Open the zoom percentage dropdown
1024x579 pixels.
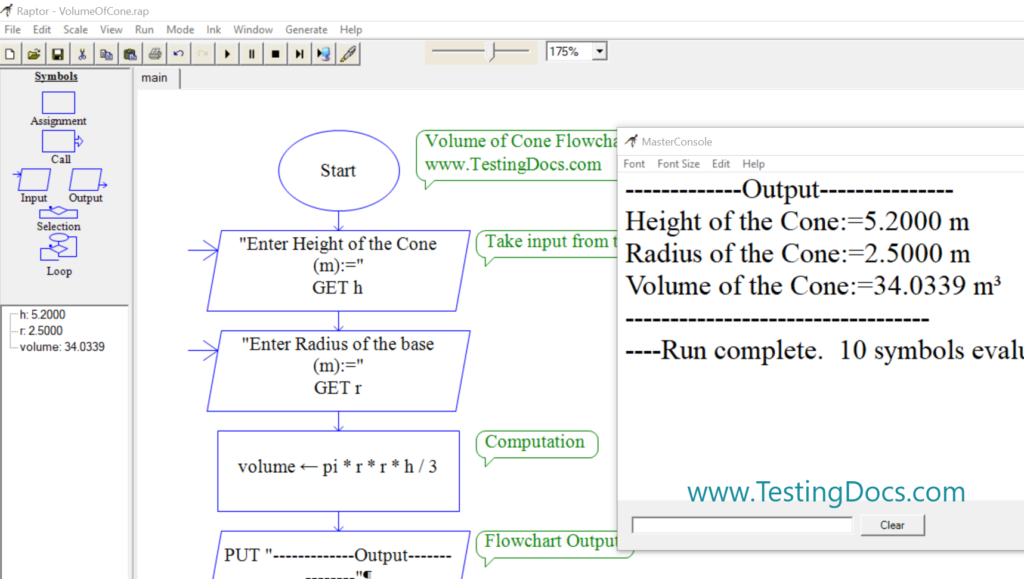point(599,50)
